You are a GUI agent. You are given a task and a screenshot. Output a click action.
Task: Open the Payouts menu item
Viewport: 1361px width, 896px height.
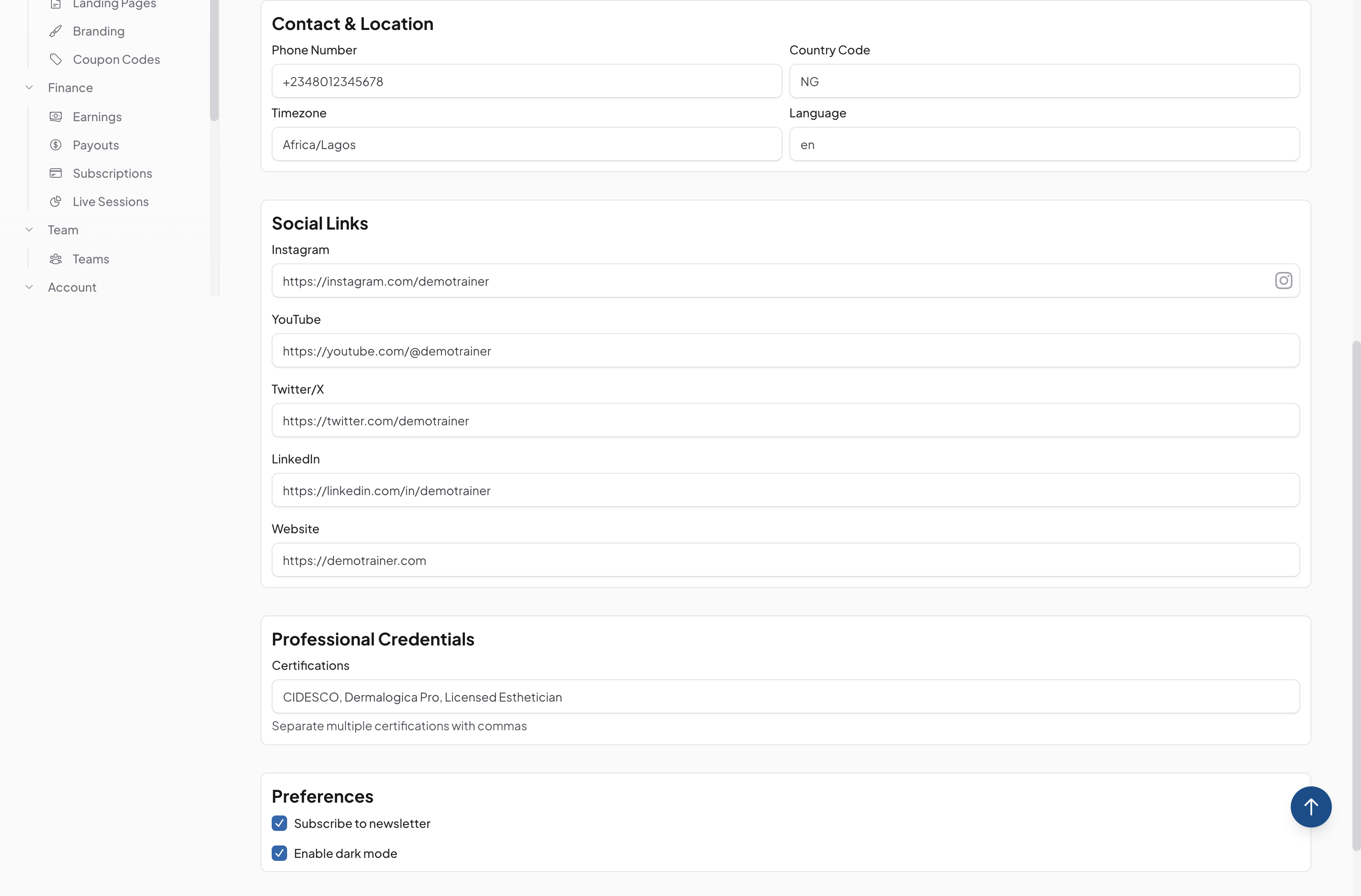coord(96,145)
